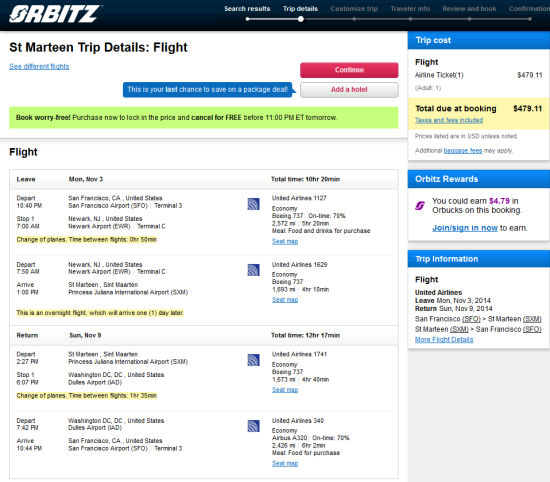Open Seat map for United 1741
Viewport: 550px width, 482px height.
285,390
